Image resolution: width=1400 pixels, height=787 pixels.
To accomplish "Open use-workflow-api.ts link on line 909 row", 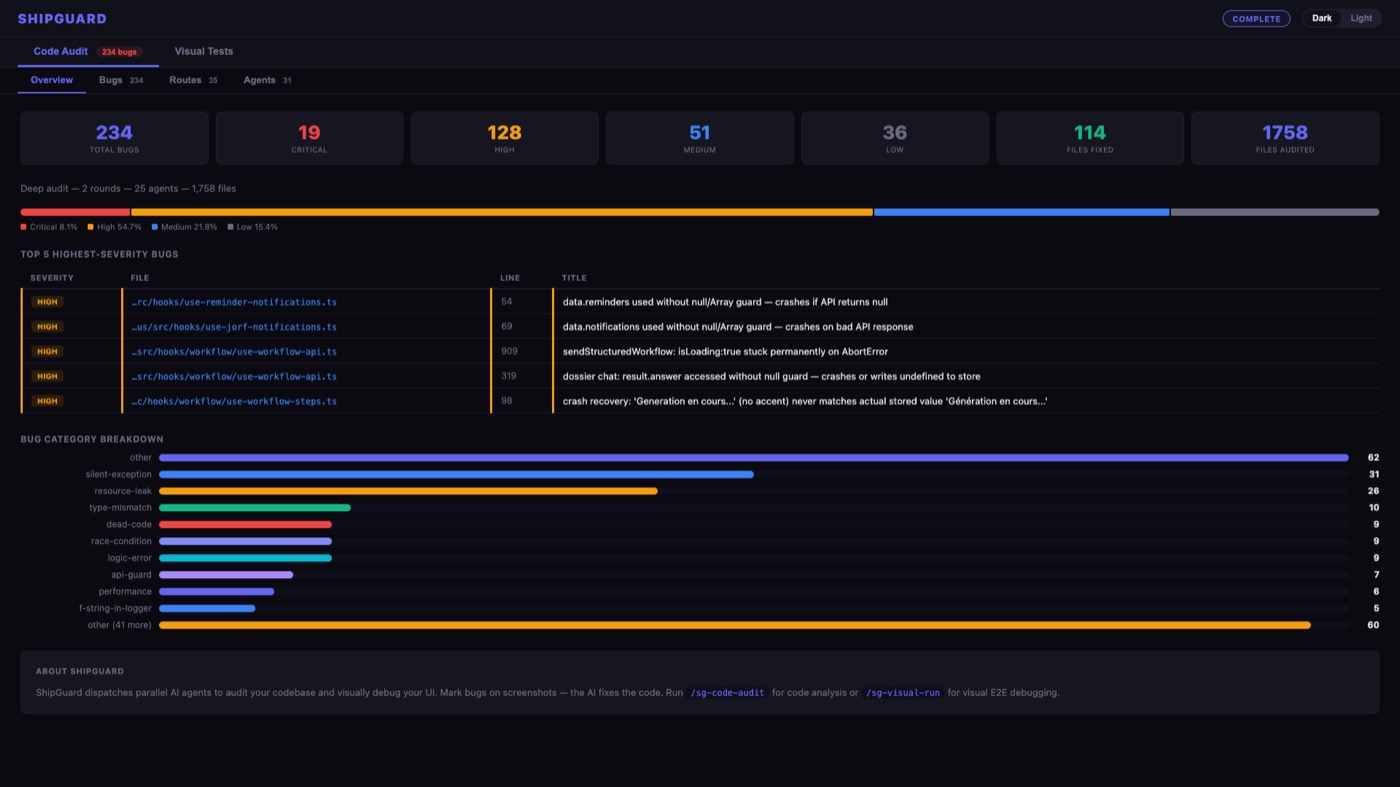I will click(234, 352).
